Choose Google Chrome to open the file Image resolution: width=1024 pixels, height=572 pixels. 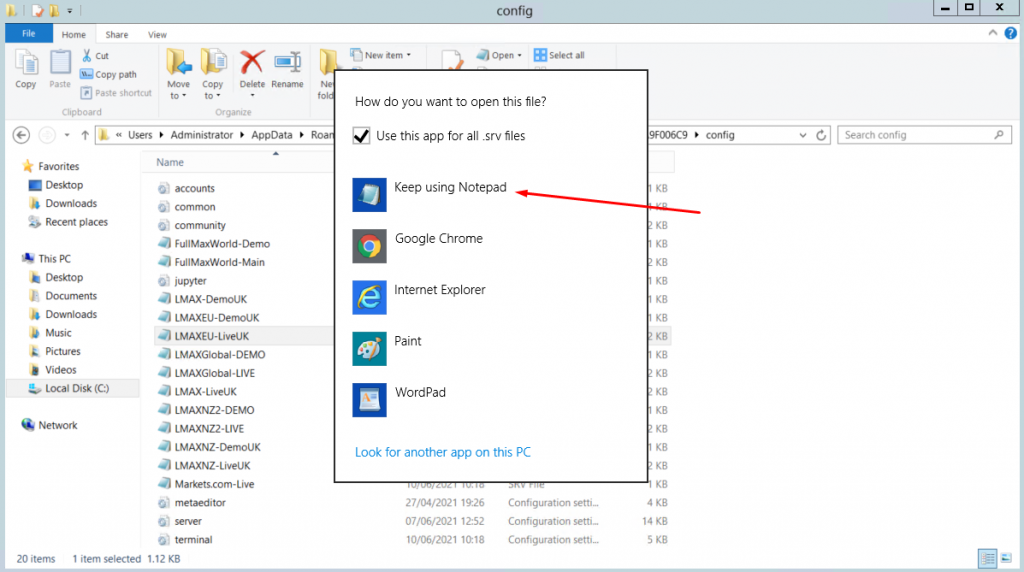[x=438, y=240]
